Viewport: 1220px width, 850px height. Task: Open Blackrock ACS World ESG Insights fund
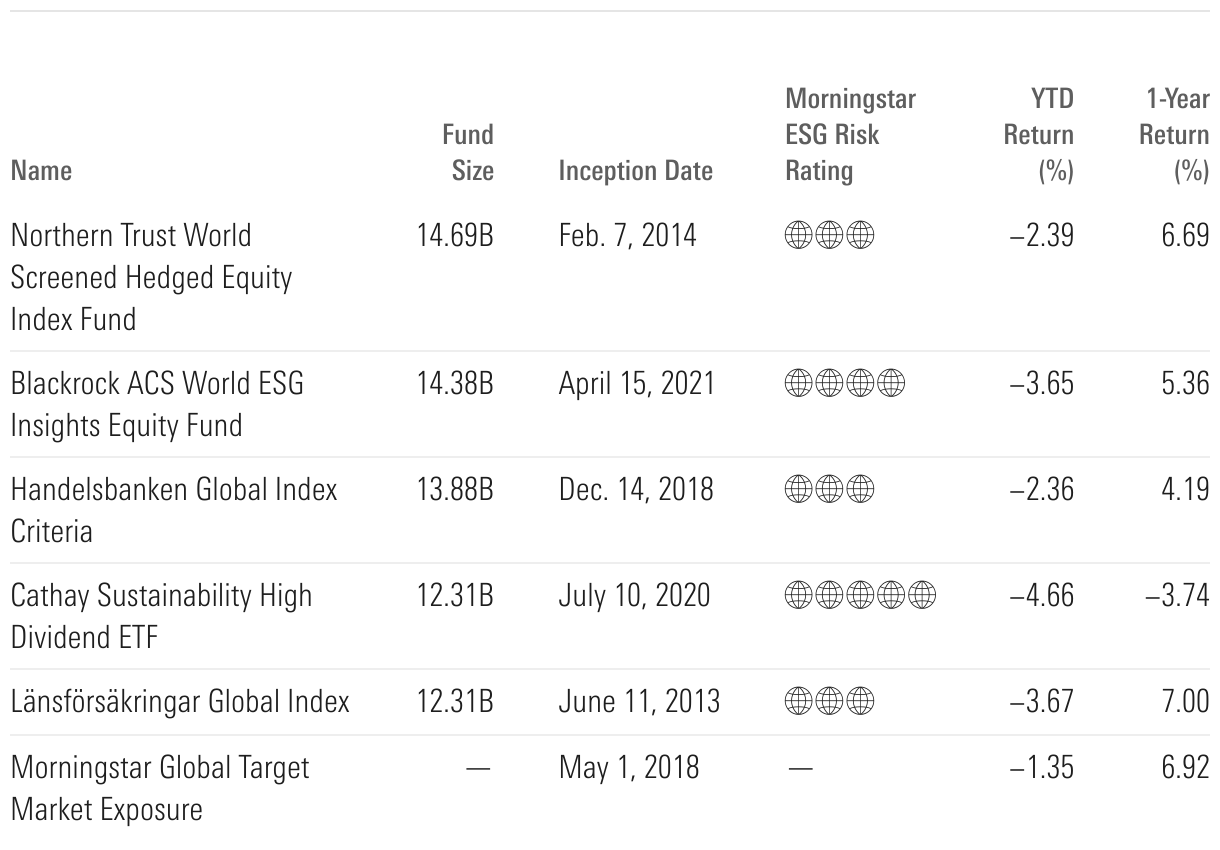[x=157, y=404]
